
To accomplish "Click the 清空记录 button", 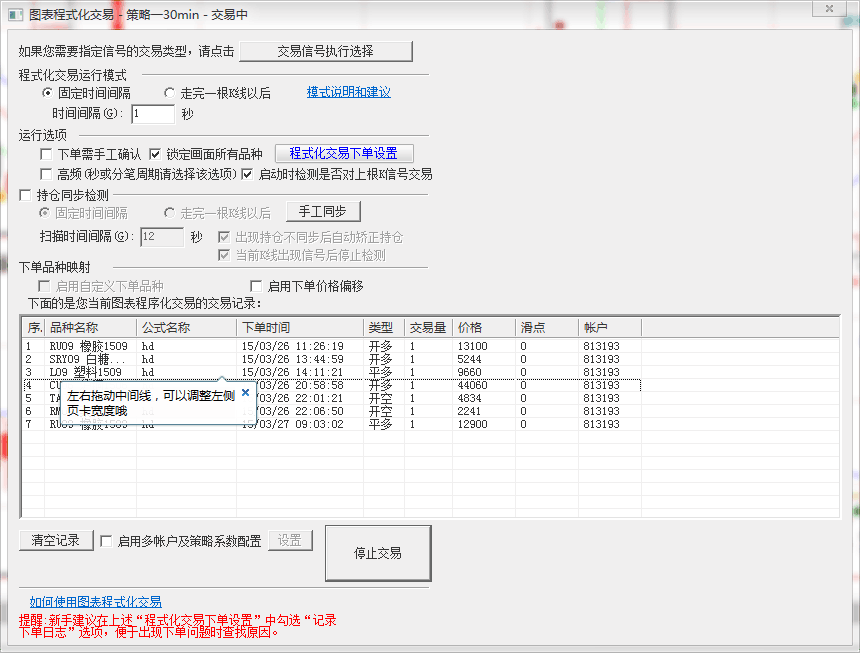I will 56,540.
